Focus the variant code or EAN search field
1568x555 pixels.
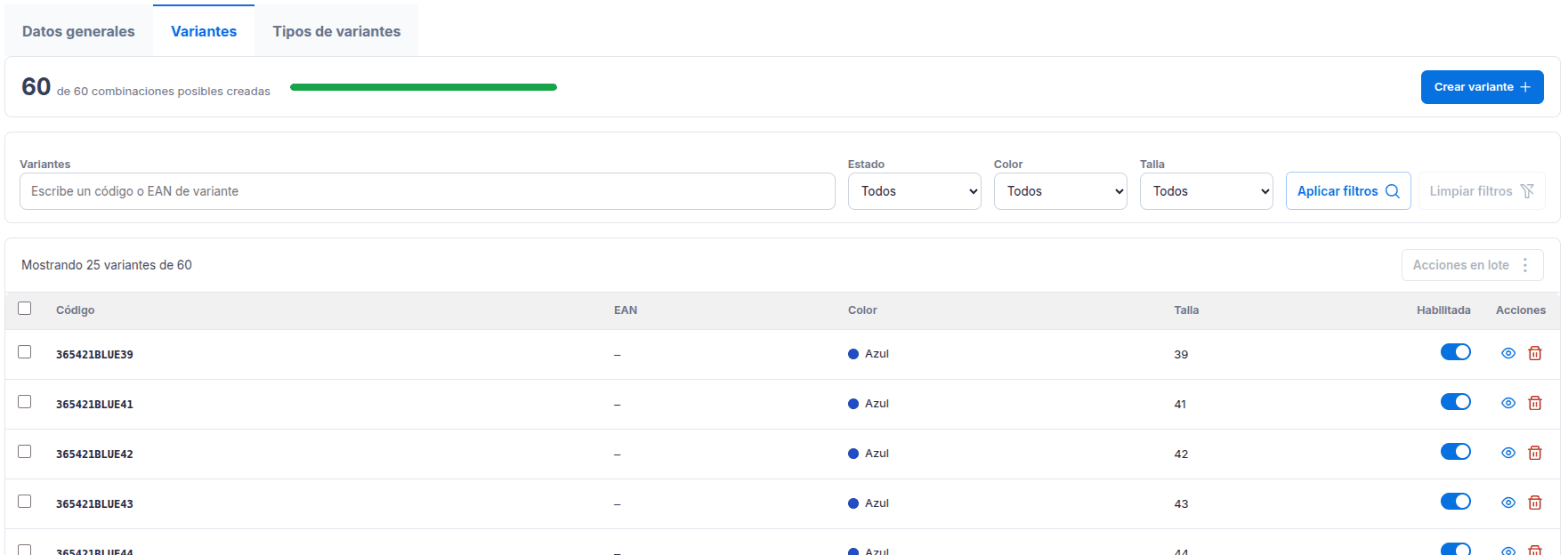pyautogui.click(x=427, y=191)
